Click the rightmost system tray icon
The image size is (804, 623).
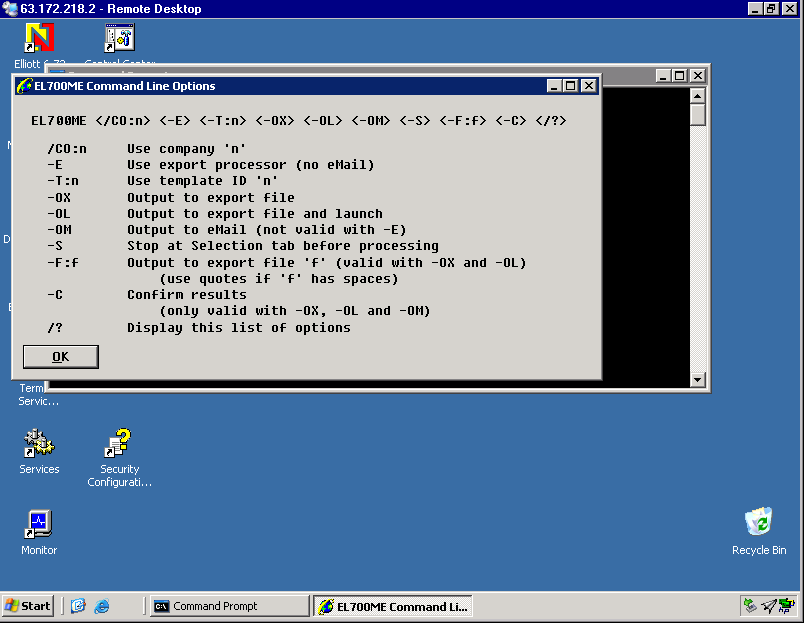click(786, 606)
